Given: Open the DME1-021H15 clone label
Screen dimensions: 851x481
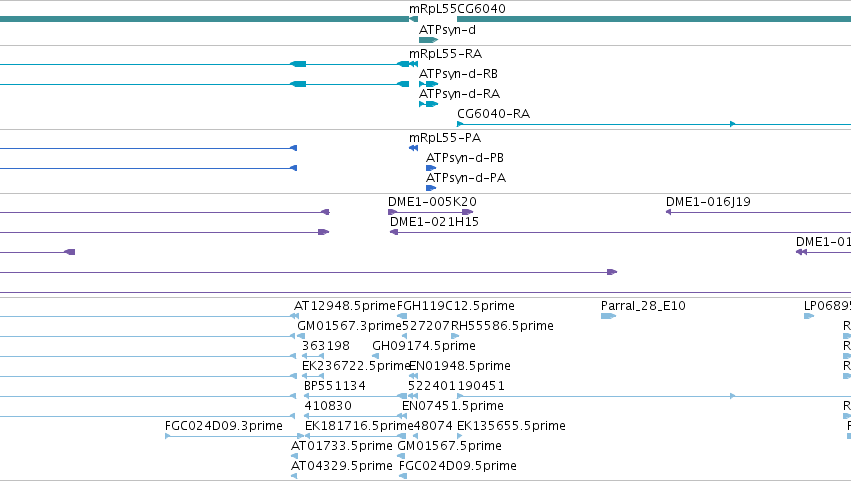Looking at the screenshot, I should (434, 222).
